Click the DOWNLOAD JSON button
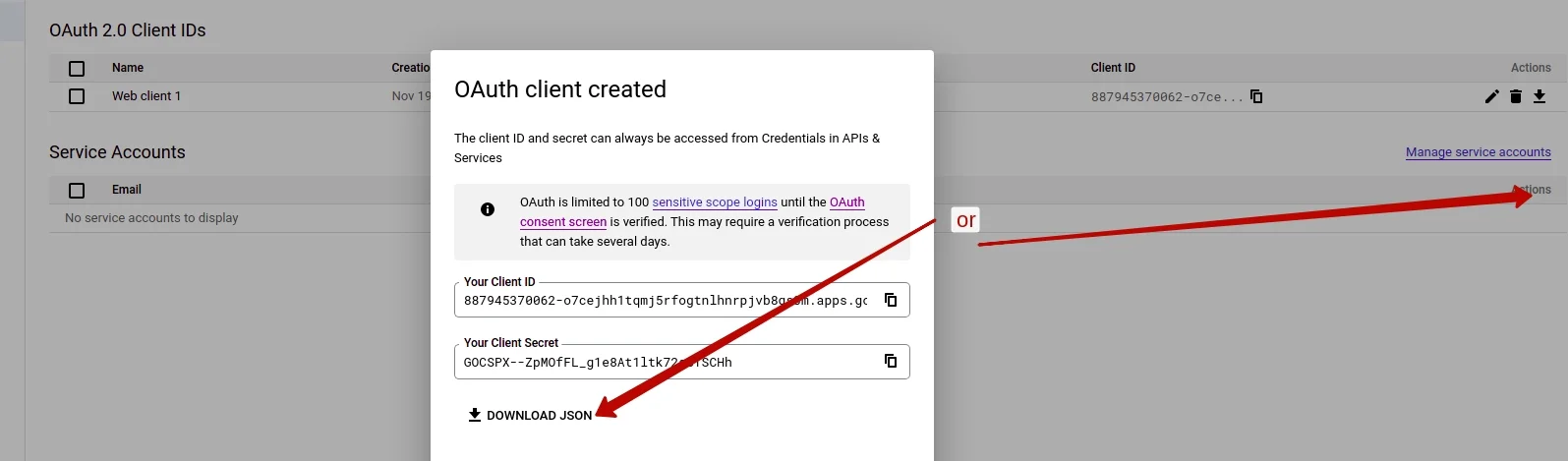The image size is (1568, 461). (x=530, y=415)
